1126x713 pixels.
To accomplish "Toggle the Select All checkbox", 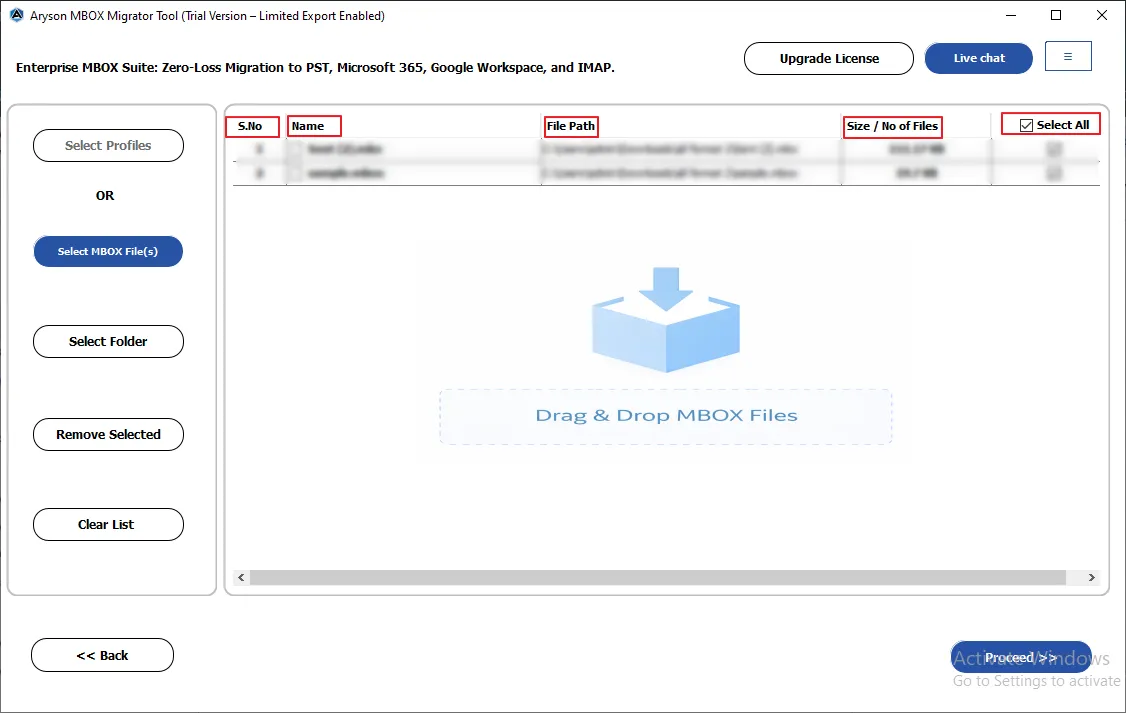I will [x=1027, y=126].
